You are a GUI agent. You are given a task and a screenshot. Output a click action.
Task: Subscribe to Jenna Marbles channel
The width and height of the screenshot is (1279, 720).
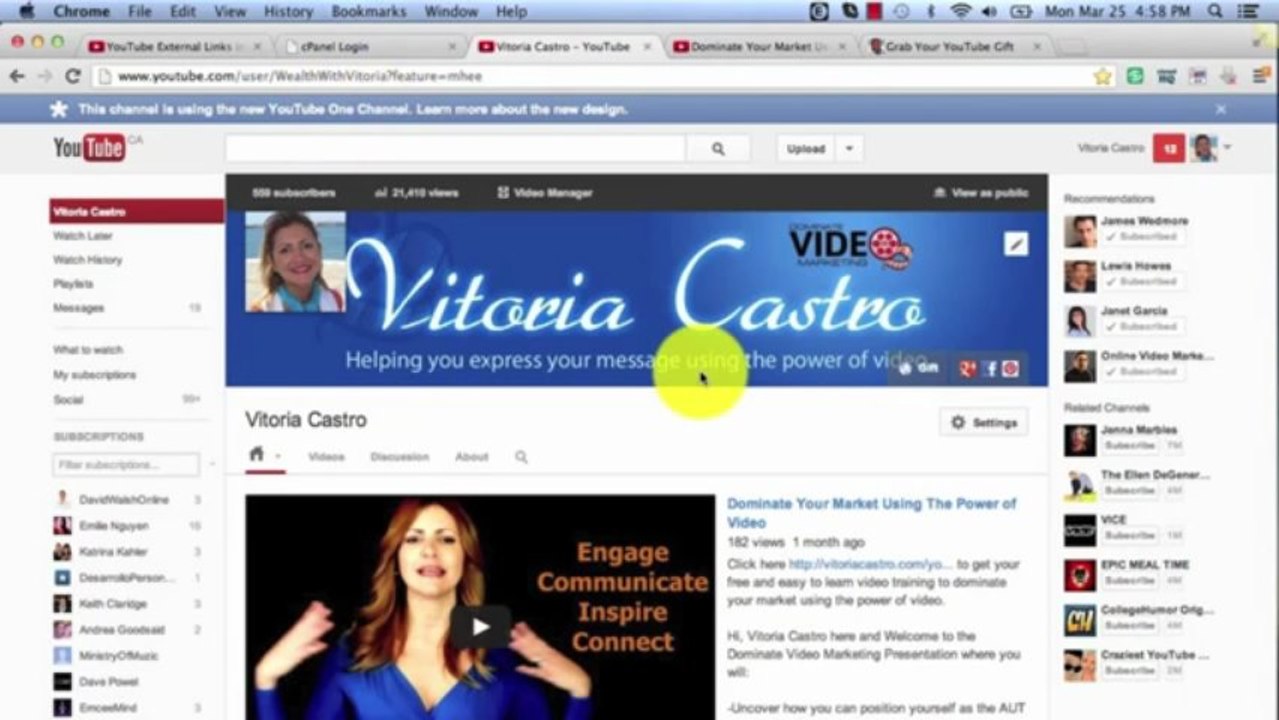click(x=1131, y=446)
